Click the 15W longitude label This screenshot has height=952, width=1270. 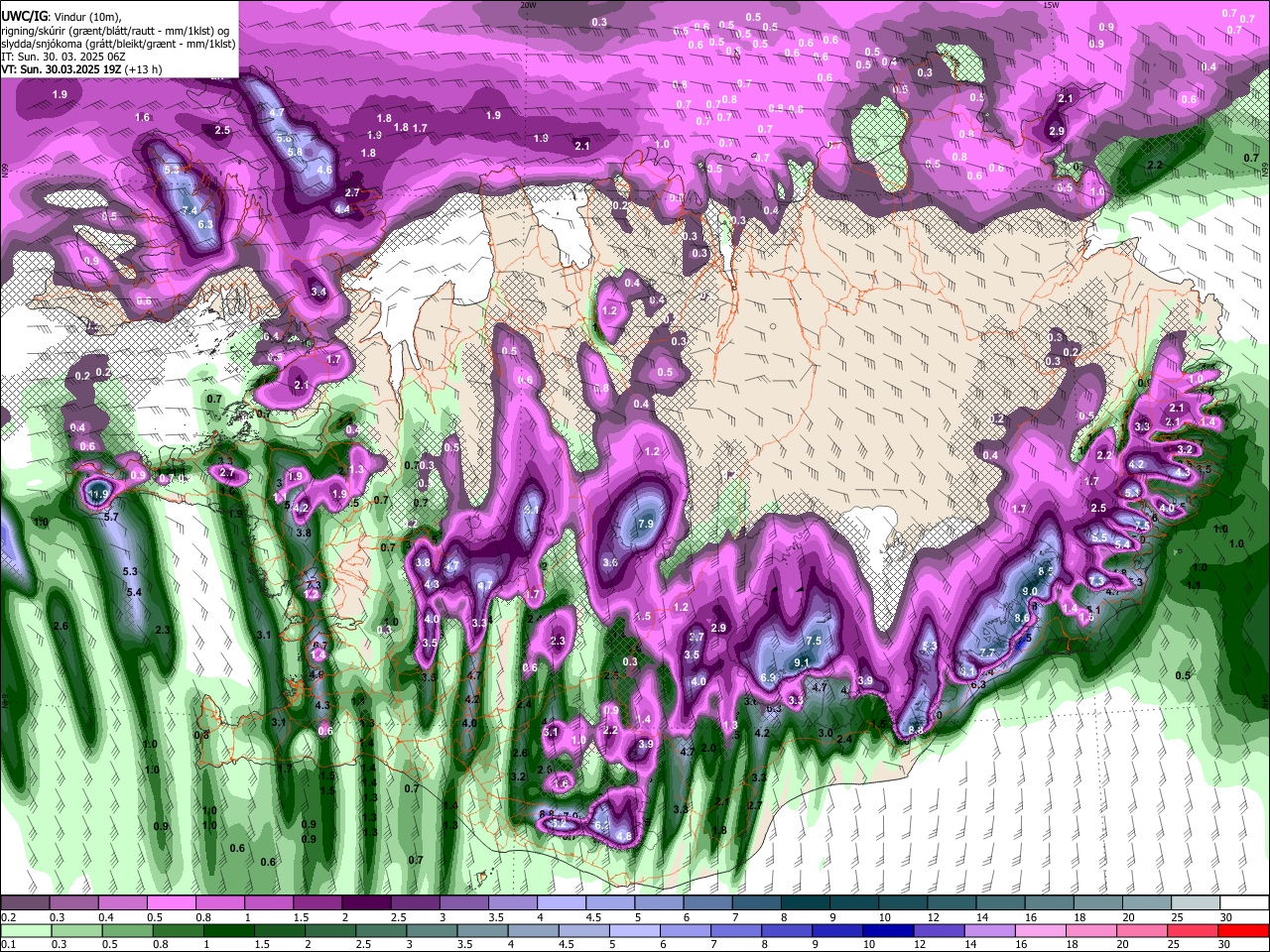(x=1051, y=5)
